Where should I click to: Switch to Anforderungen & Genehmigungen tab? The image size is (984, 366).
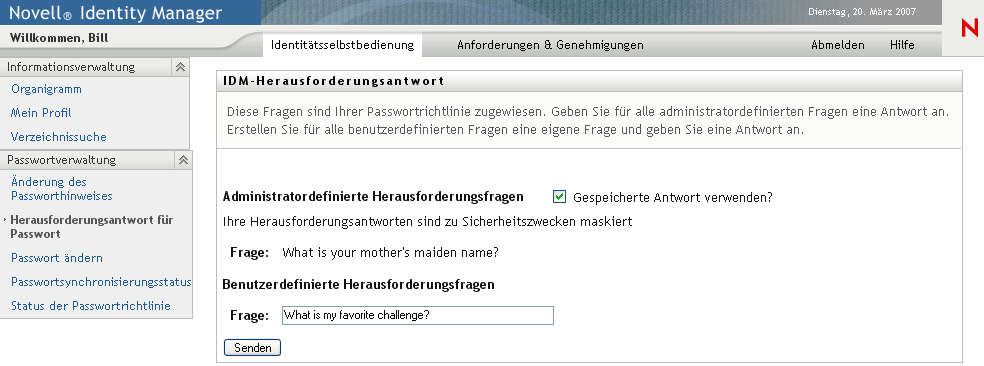click(x=550, y=45)
